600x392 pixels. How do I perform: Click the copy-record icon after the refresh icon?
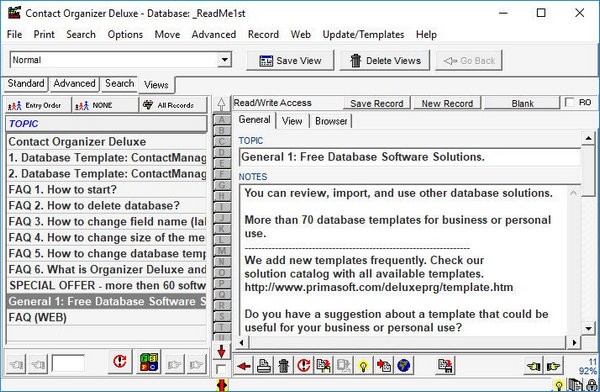coord(324,366)
